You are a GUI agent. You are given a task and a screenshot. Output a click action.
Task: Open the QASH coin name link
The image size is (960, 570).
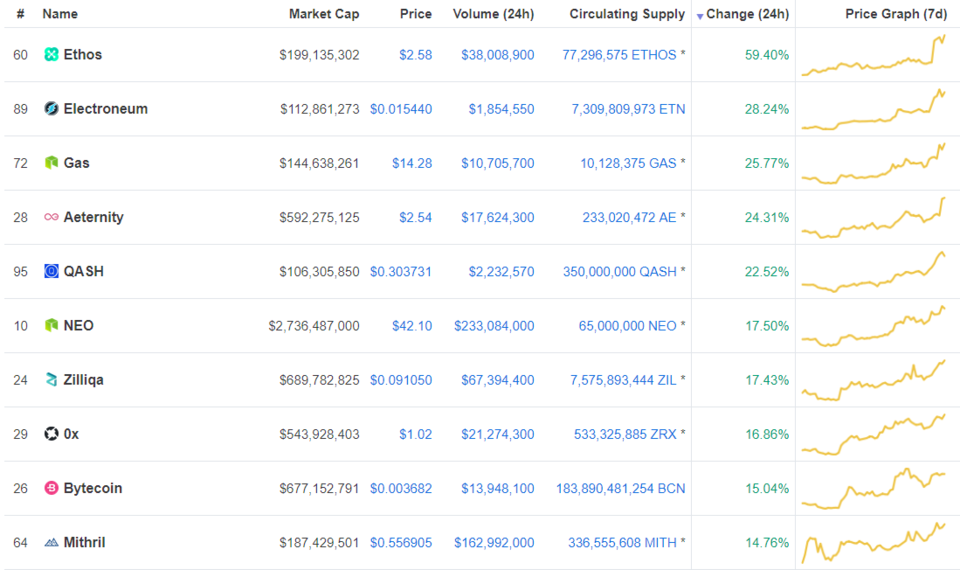[83, 271]
